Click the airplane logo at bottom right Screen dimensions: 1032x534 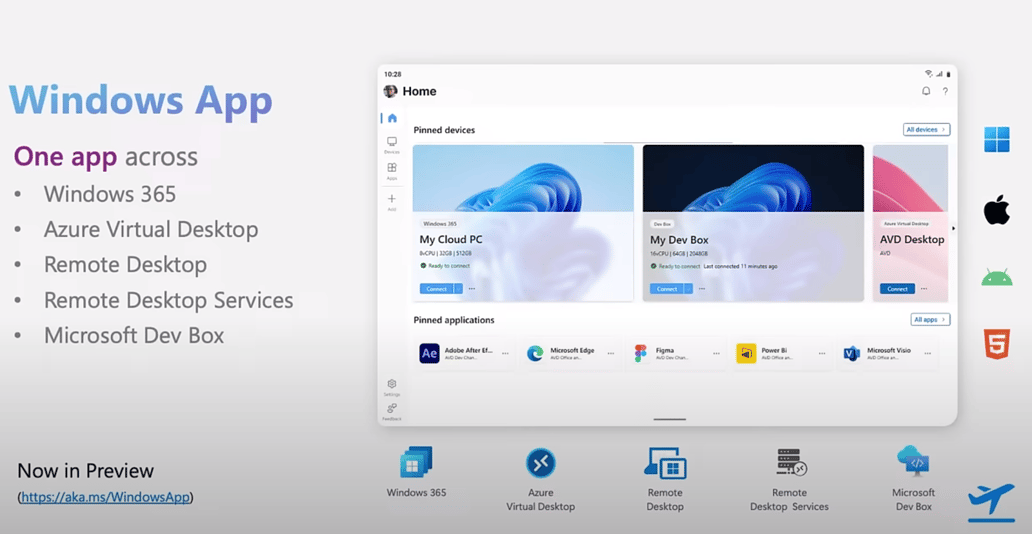[x=991, y=502]
